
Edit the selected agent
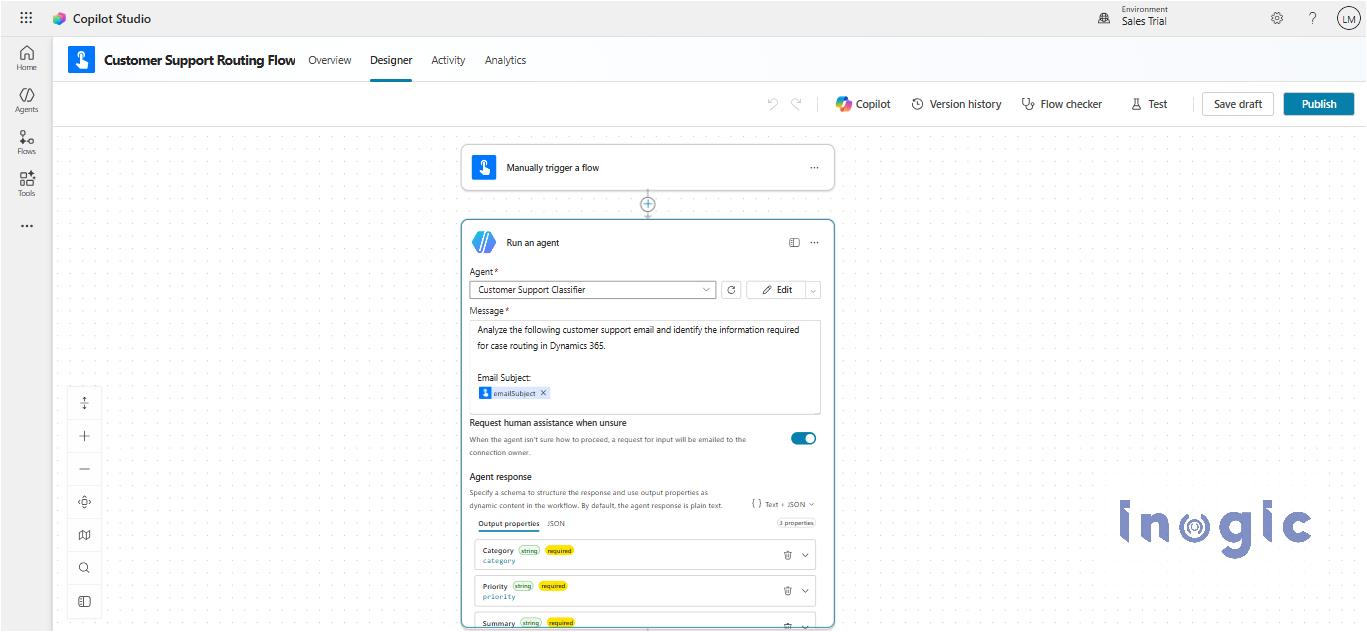(x=776, y=290)
